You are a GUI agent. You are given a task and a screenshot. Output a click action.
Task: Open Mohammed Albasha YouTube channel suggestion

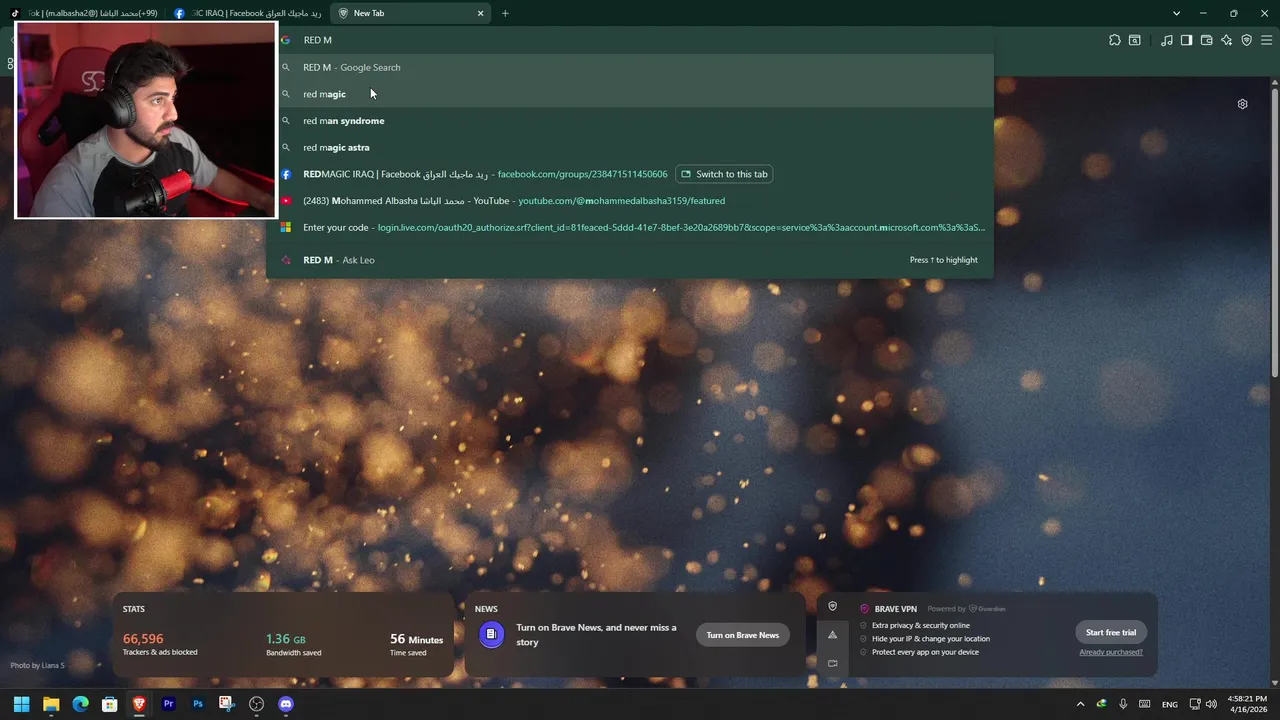[630, 201]
